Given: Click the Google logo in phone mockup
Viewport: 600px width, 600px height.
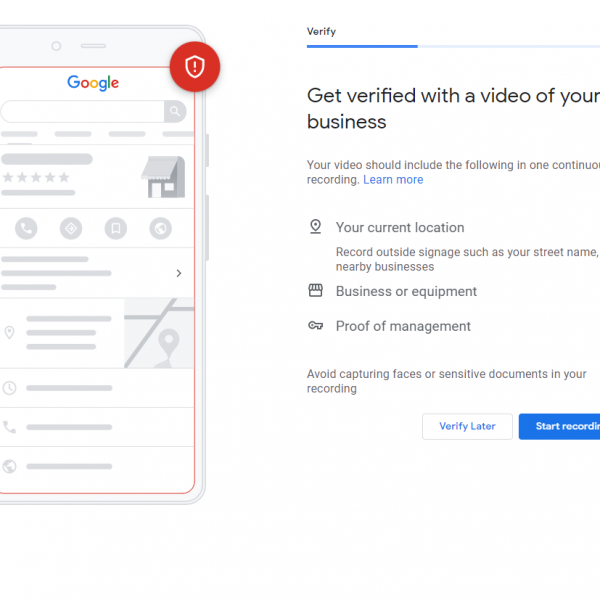Looking at the screenshot, I should (x=93, y=83).
